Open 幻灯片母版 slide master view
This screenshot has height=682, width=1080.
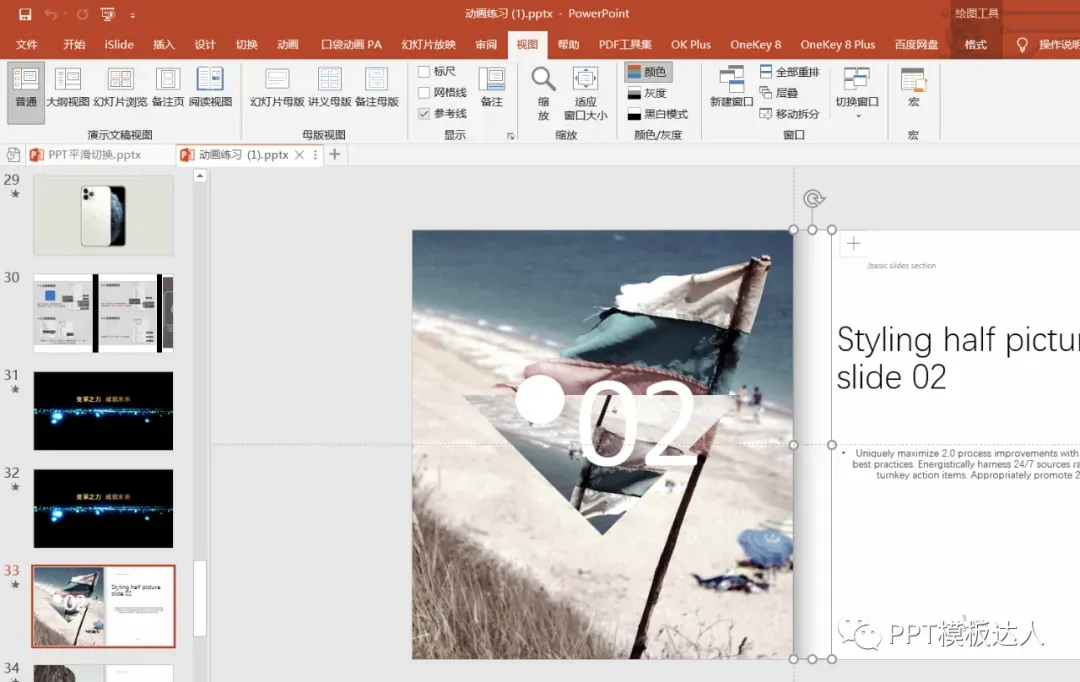coord(277,88)
